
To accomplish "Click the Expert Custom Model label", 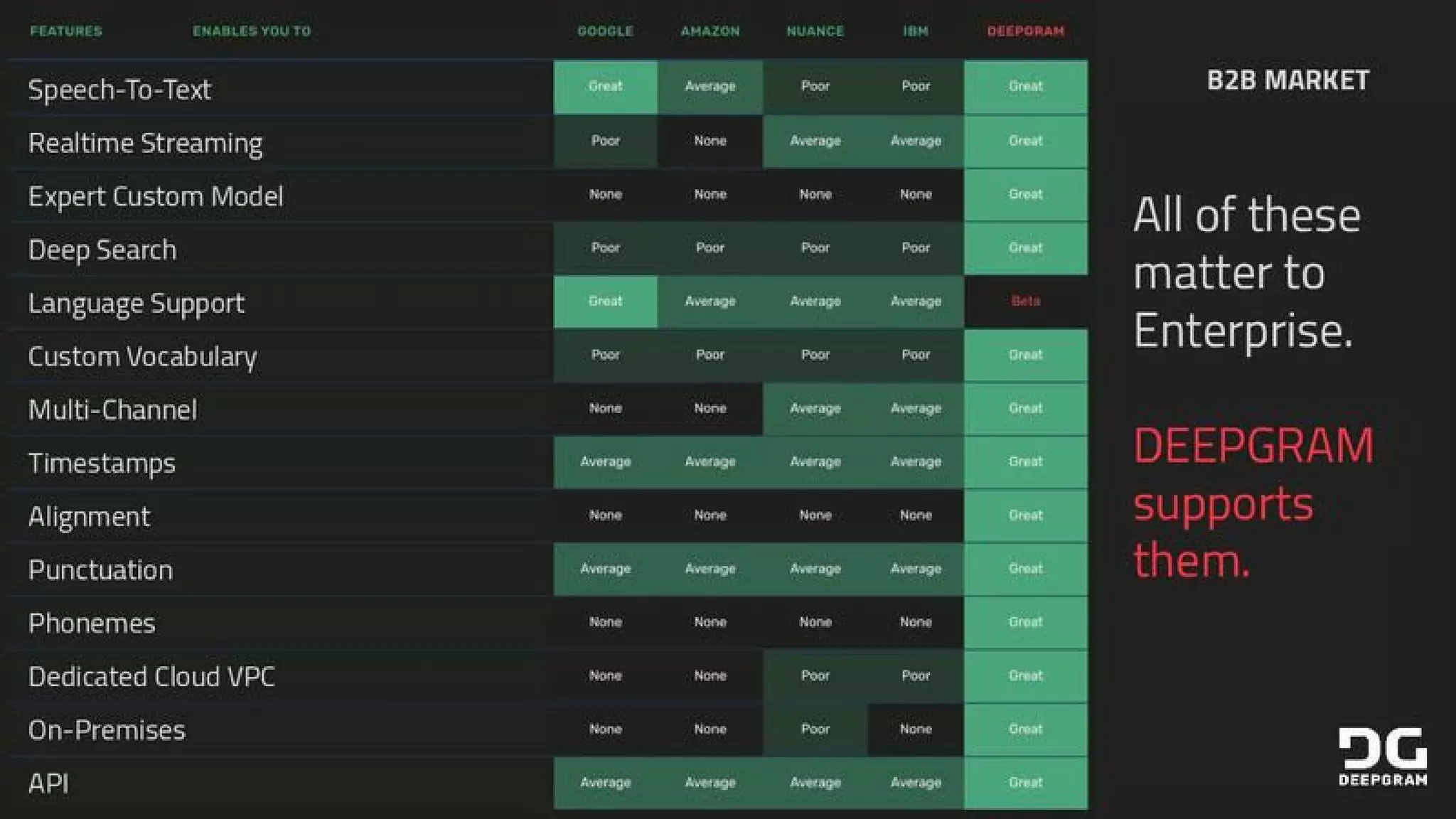I will click(156, 196).
